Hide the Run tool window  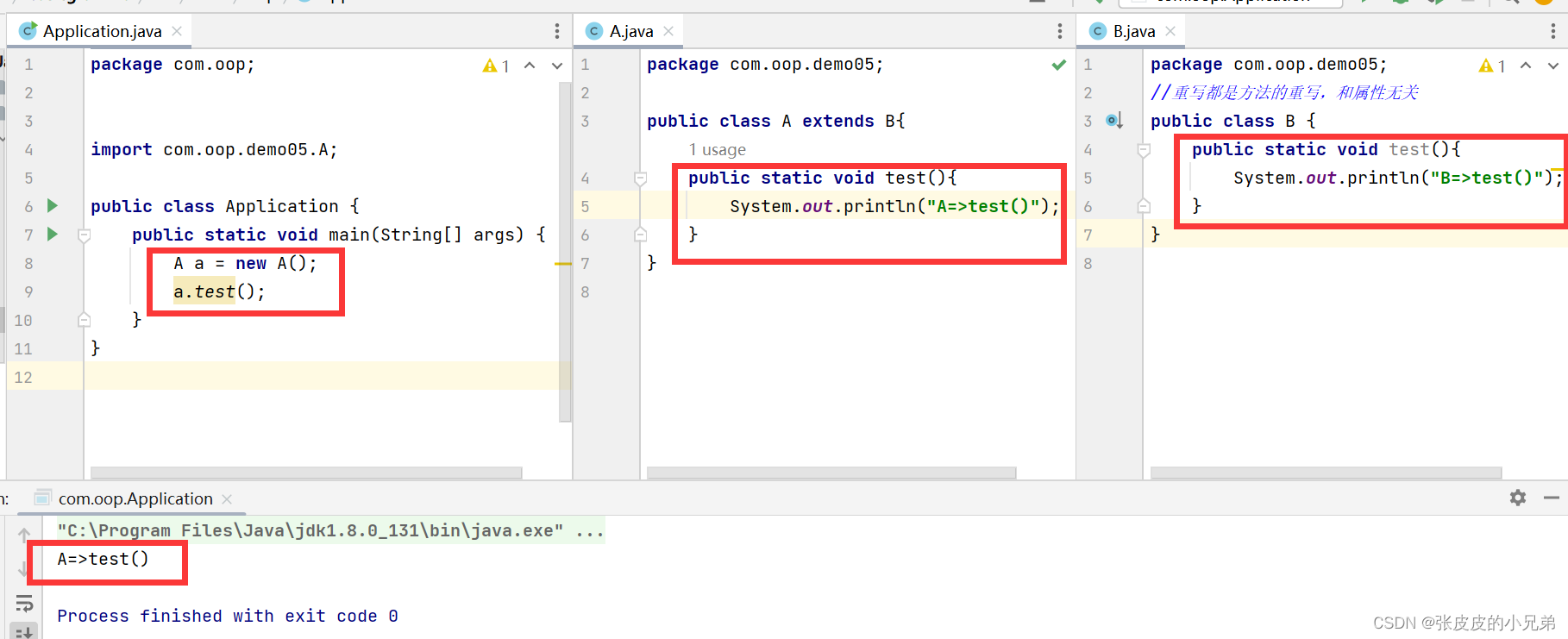pyautogui.click(x=1552, y=498)
